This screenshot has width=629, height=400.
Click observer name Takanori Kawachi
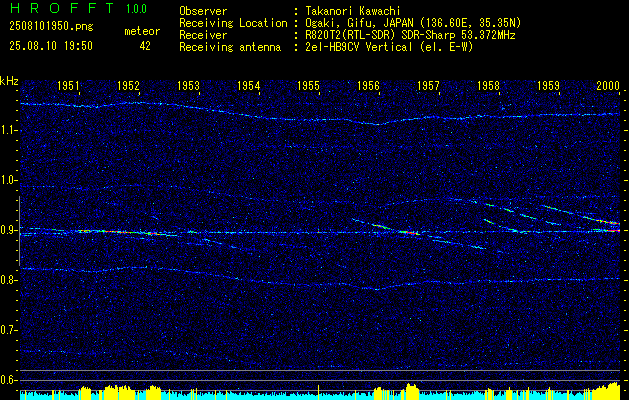352,11
